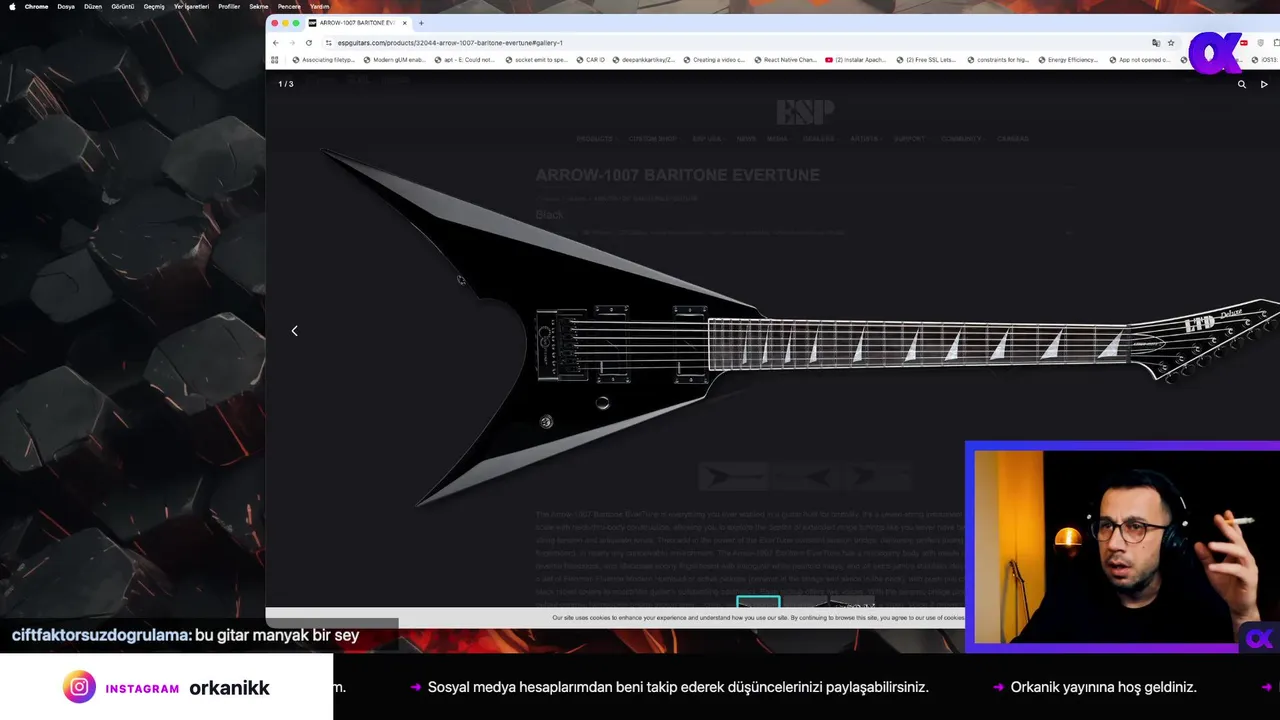
Task: Open the 'App not opened o...' bookmark
Action: pos(1139,60)
